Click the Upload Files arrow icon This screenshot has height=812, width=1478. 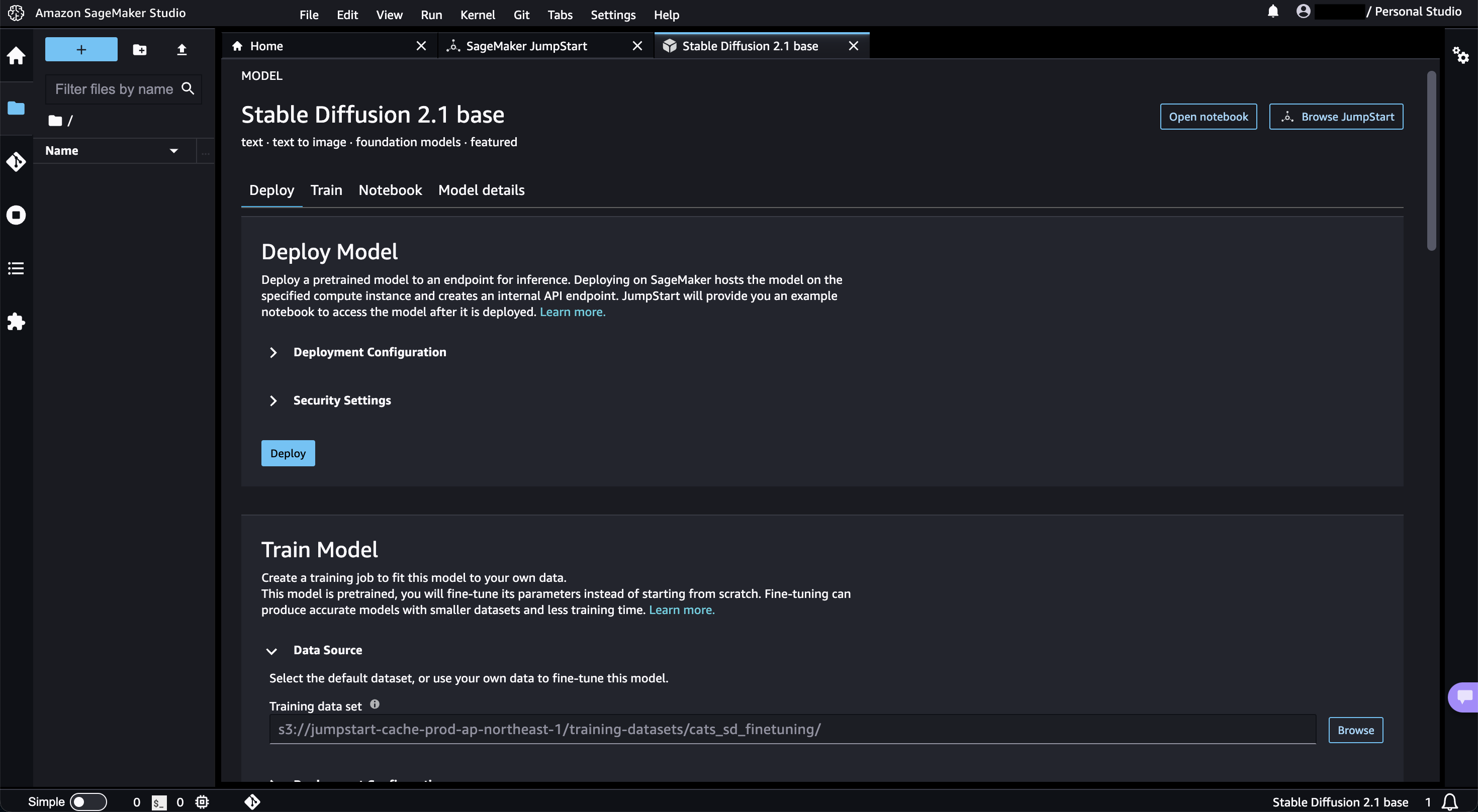(182, 50)
